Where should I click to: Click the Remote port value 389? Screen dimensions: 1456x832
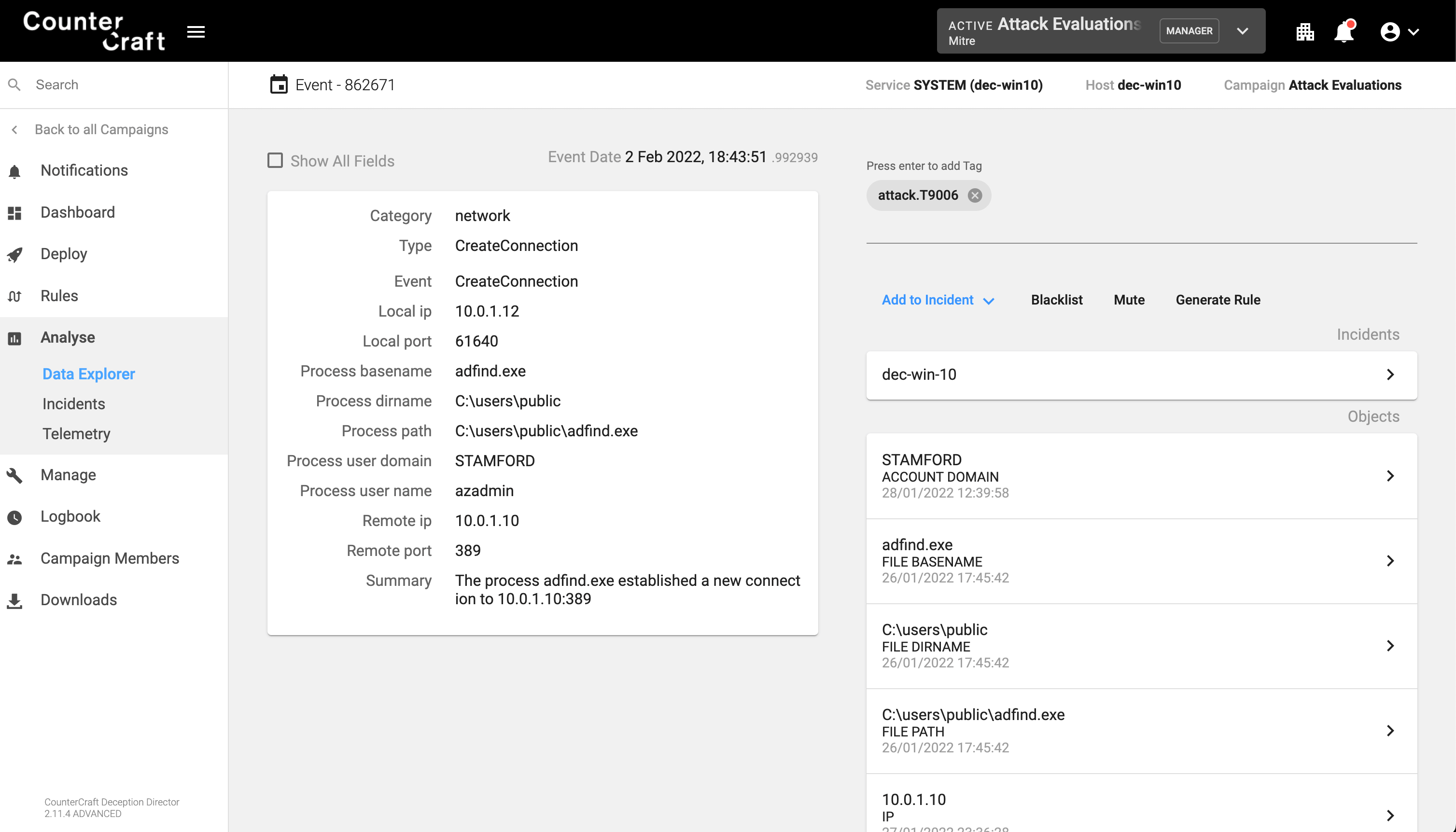[467, 550]
